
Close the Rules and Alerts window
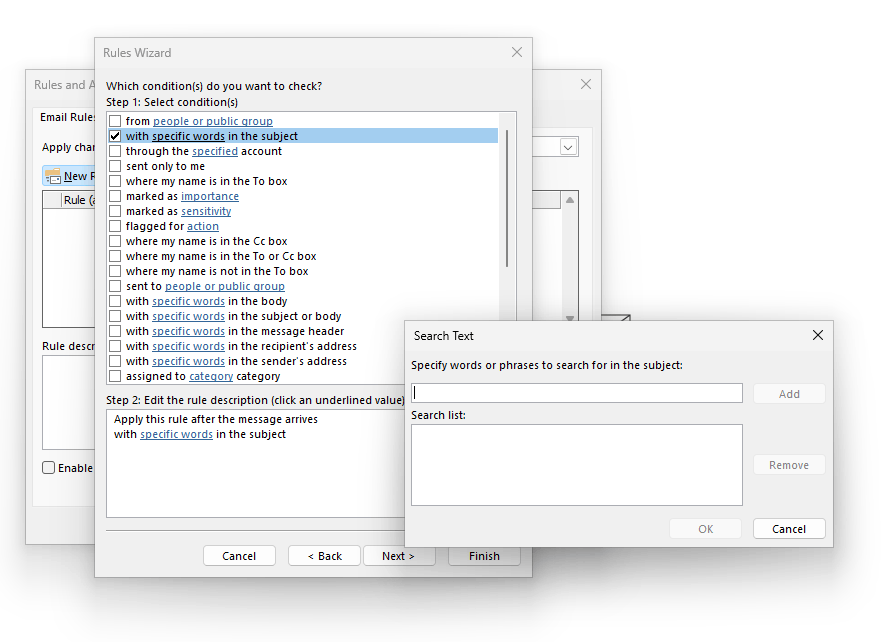(586, 84)
